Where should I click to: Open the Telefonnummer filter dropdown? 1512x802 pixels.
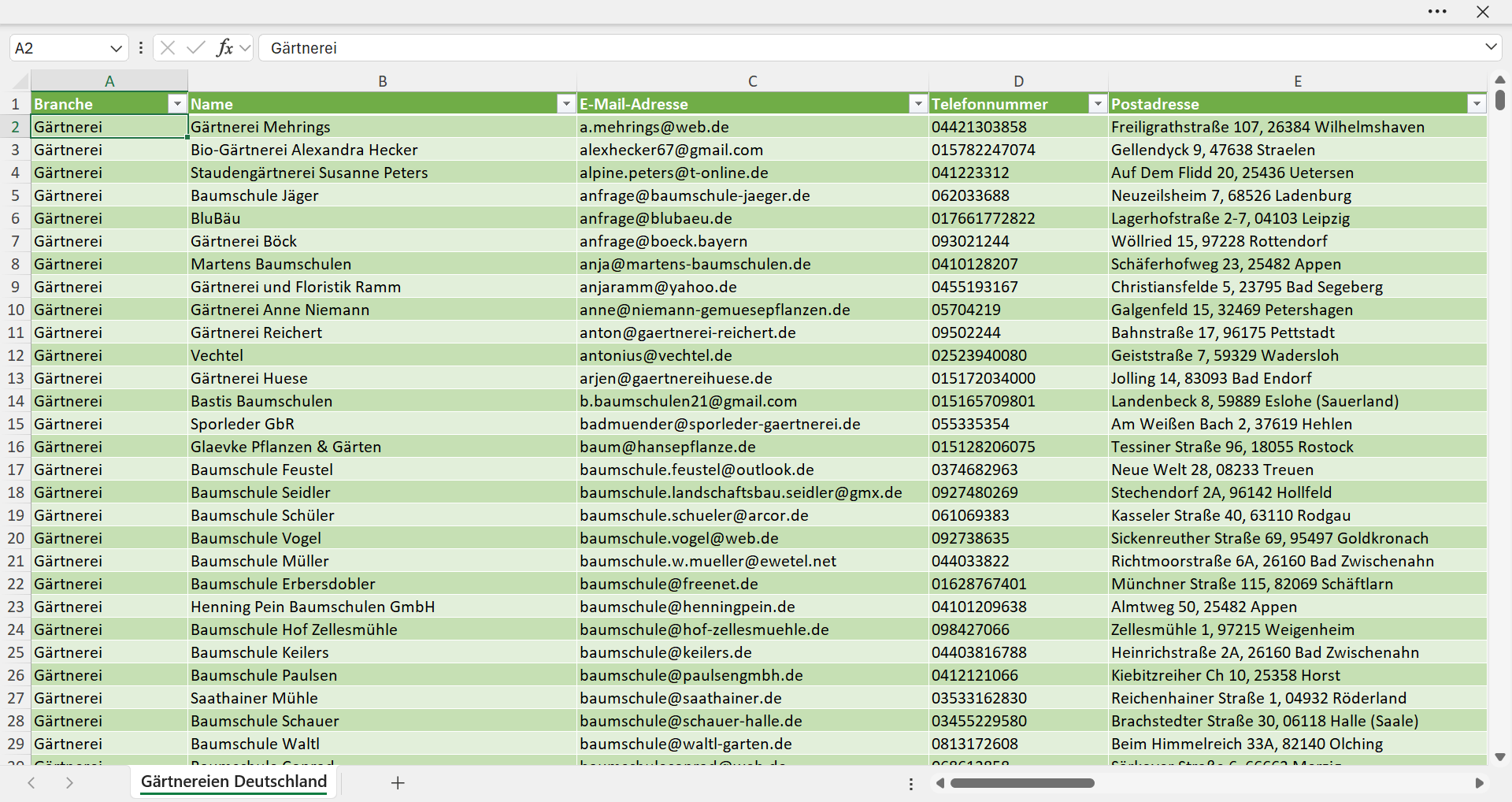tap(1098, 104)
